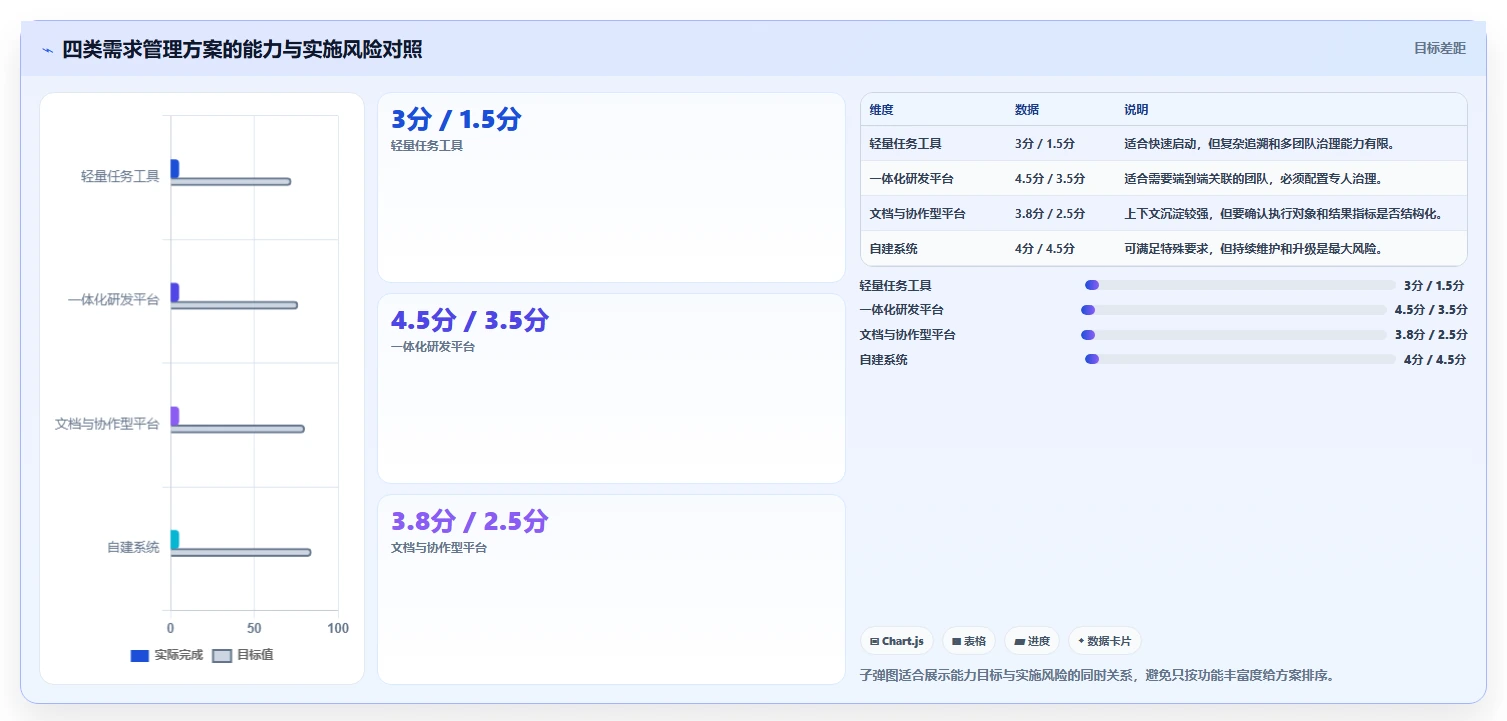Click the 0 tick on the chart axis
The image size is (1507, 721).
click(x=171, y=628)
